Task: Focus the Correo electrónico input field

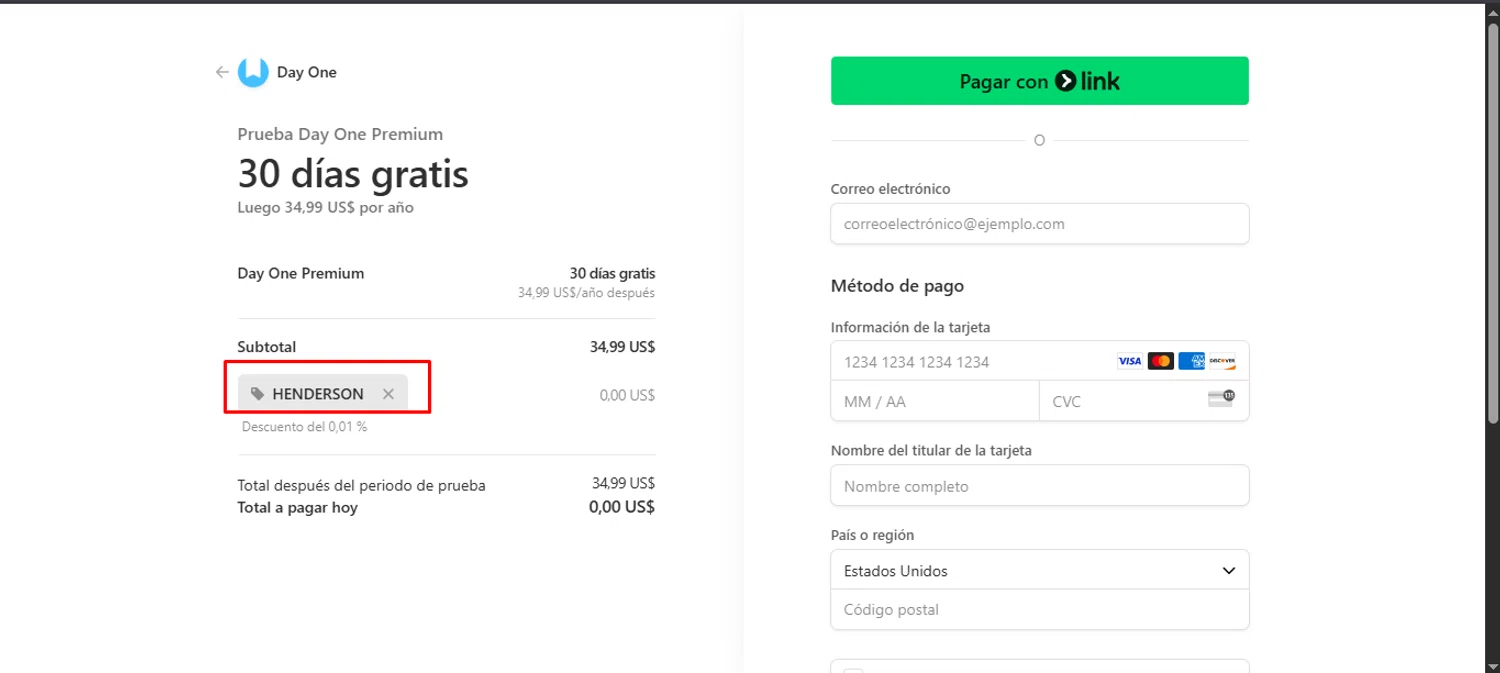Action: point(1039,224)
